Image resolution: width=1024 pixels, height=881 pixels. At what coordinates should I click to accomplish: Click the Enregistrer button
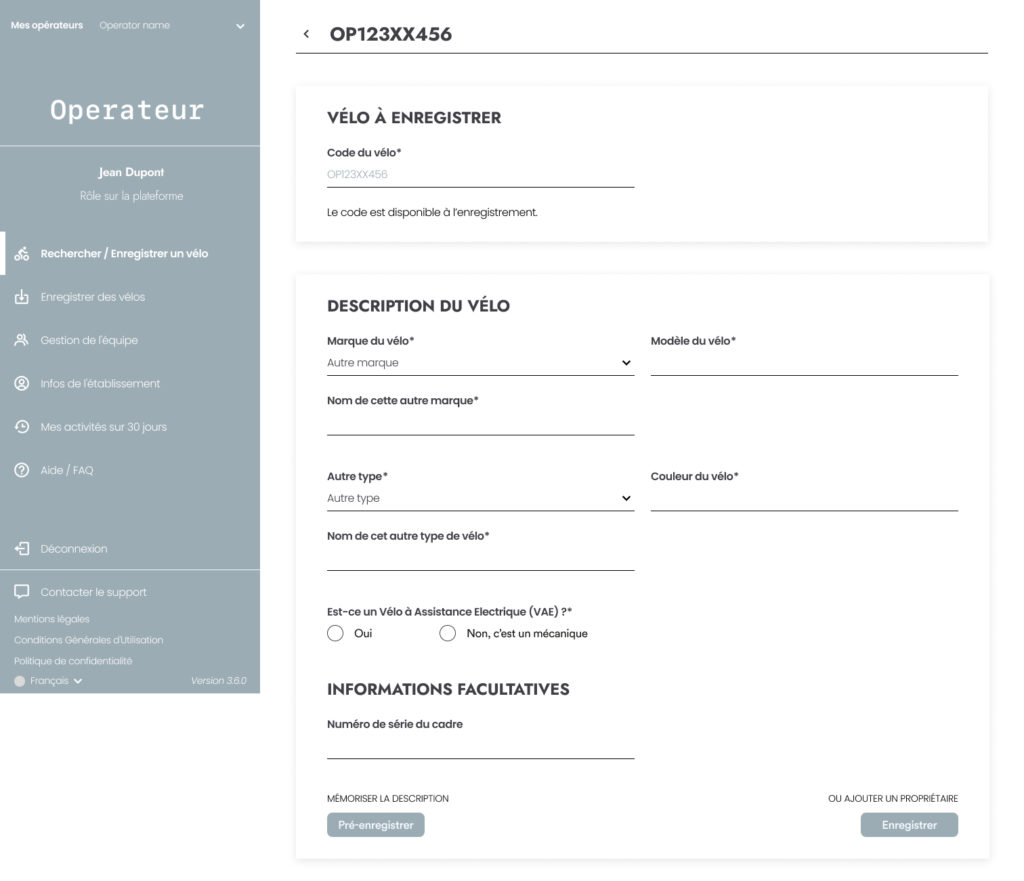(x=909, y=825)
